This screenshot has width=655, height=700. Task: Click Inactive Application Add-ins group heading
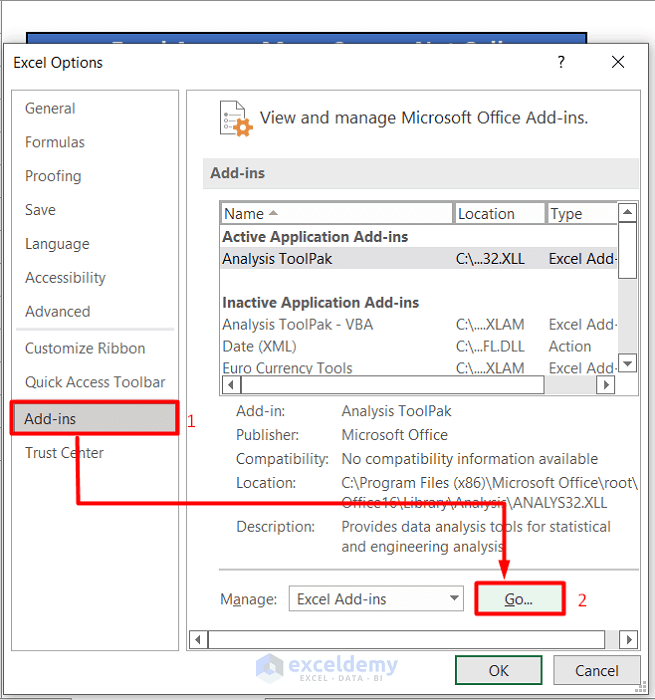pos(321,303)
